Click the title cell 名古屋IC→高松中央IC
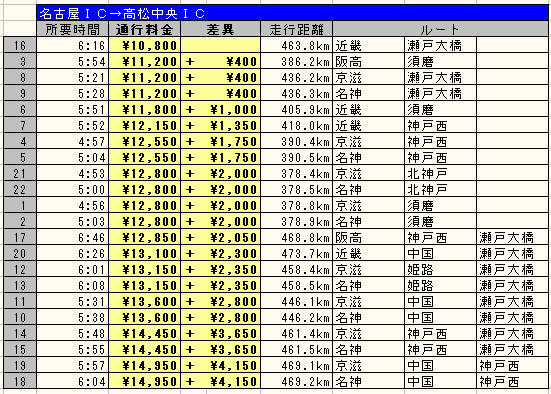Screen dimensions: 551x394 [292, 13]
